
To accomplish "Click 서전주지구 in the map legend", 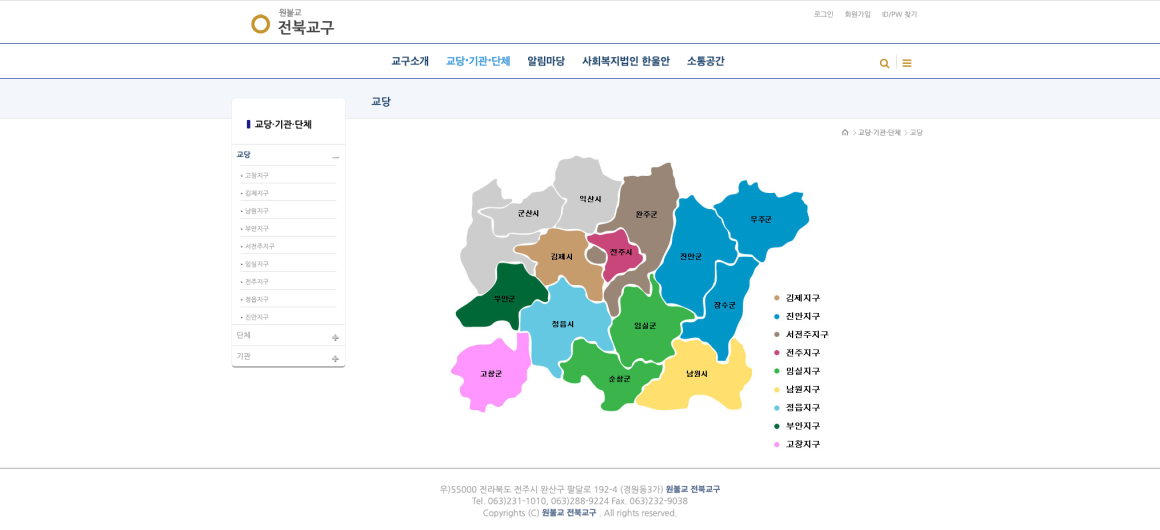I will (807, 335).
